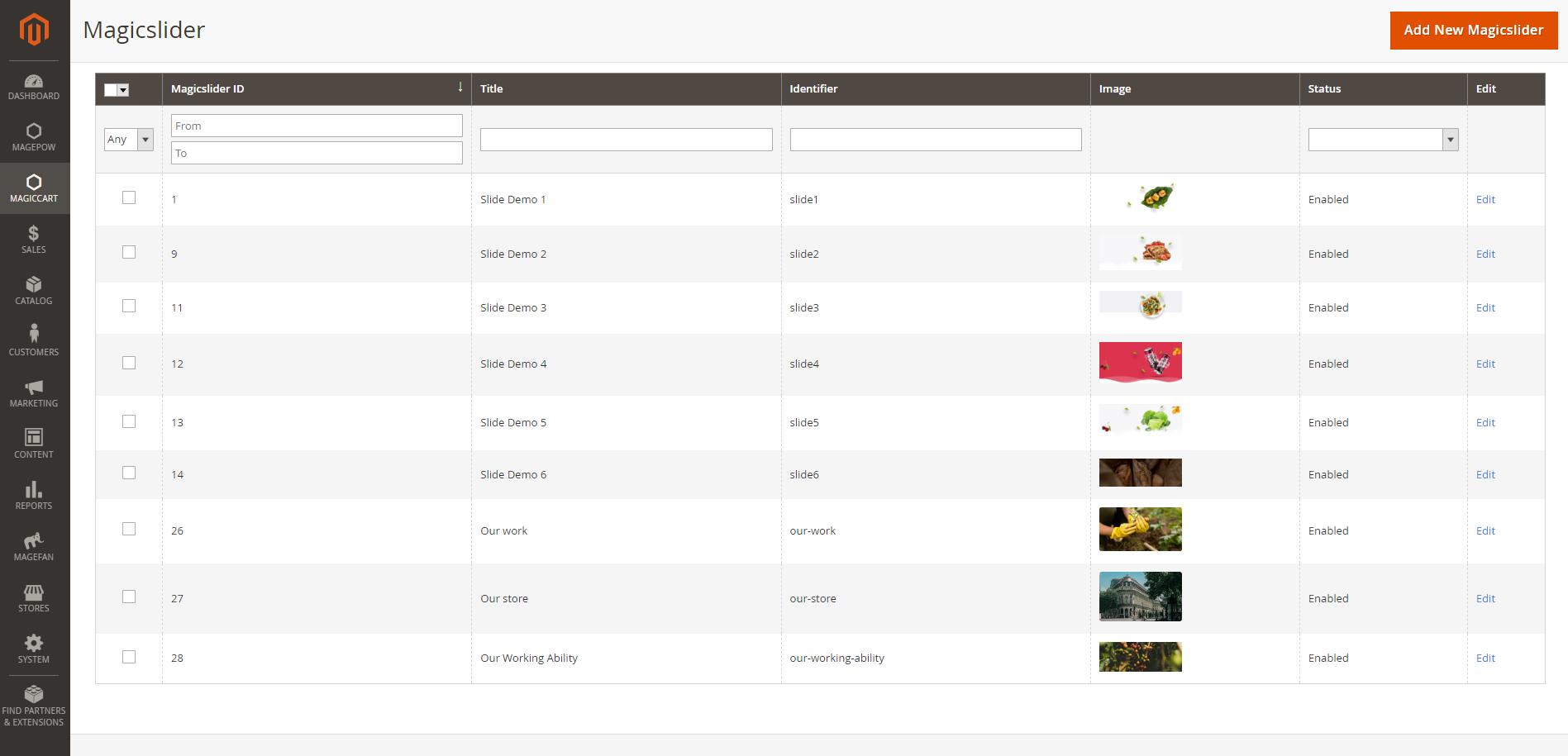Open the Status filter dropdown
Image resolution: width=1568 pixels, height=756 pixels.
coord(1382,140)
